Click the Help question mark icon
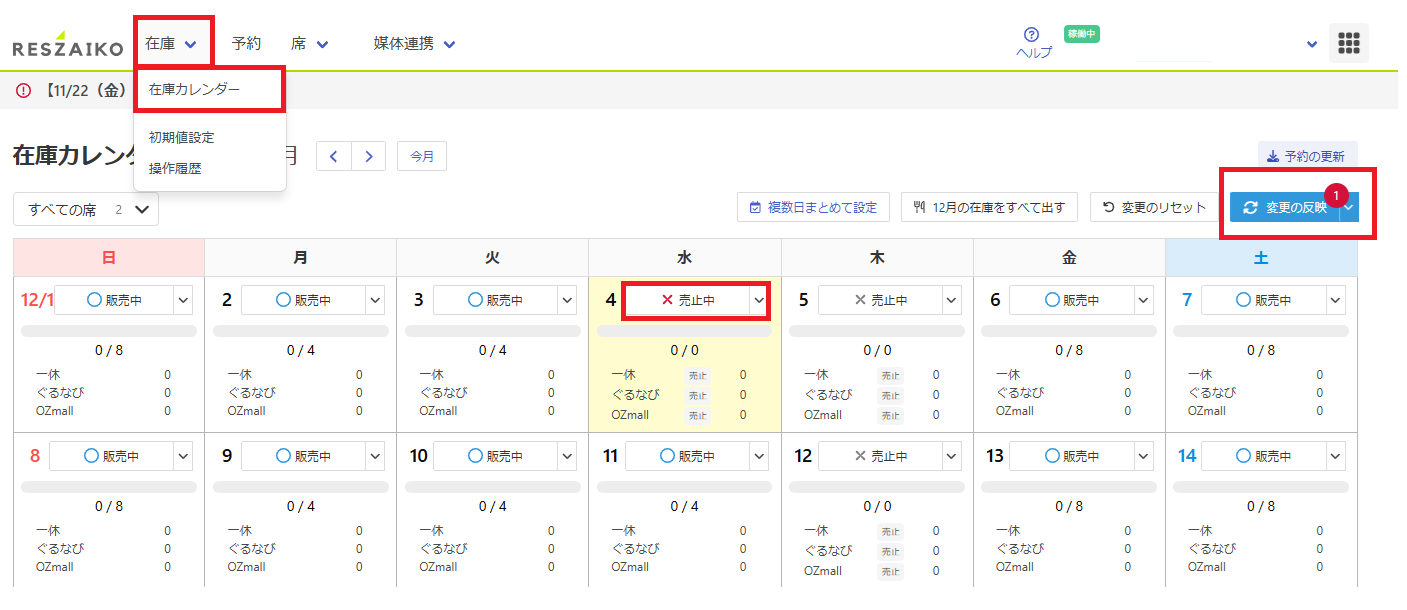Image resolution: width=1407 pixels, height=610 pixels. tap(1032, 35)
